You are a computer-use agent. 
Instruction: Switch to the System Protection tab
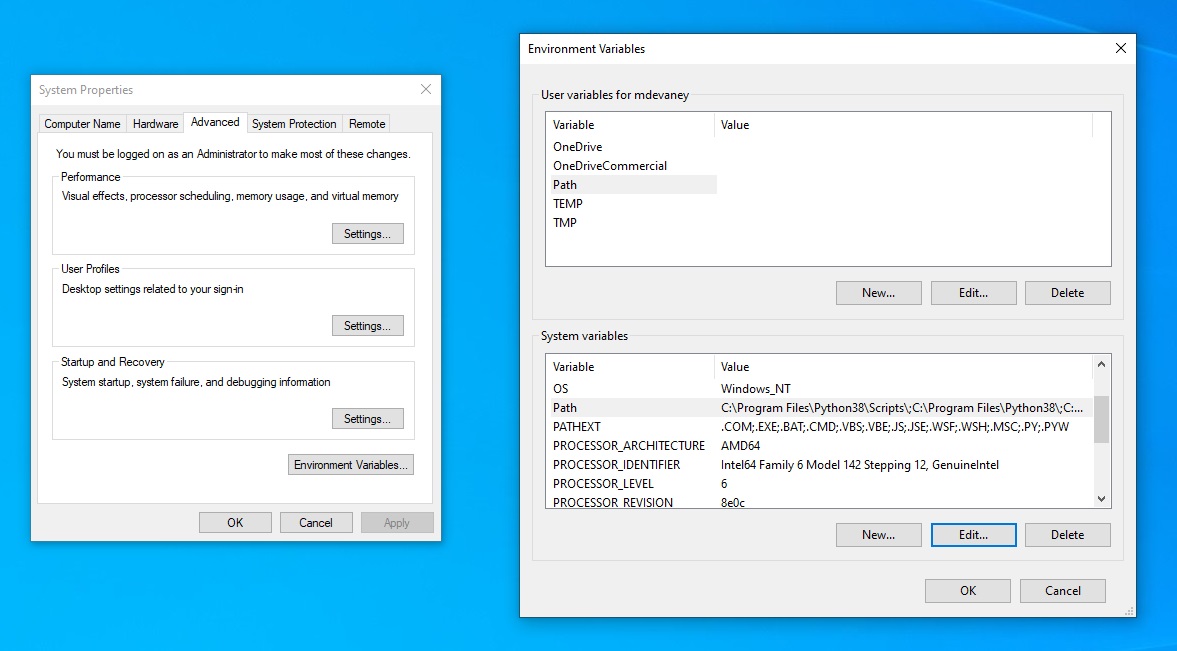[x=294, y=123]
